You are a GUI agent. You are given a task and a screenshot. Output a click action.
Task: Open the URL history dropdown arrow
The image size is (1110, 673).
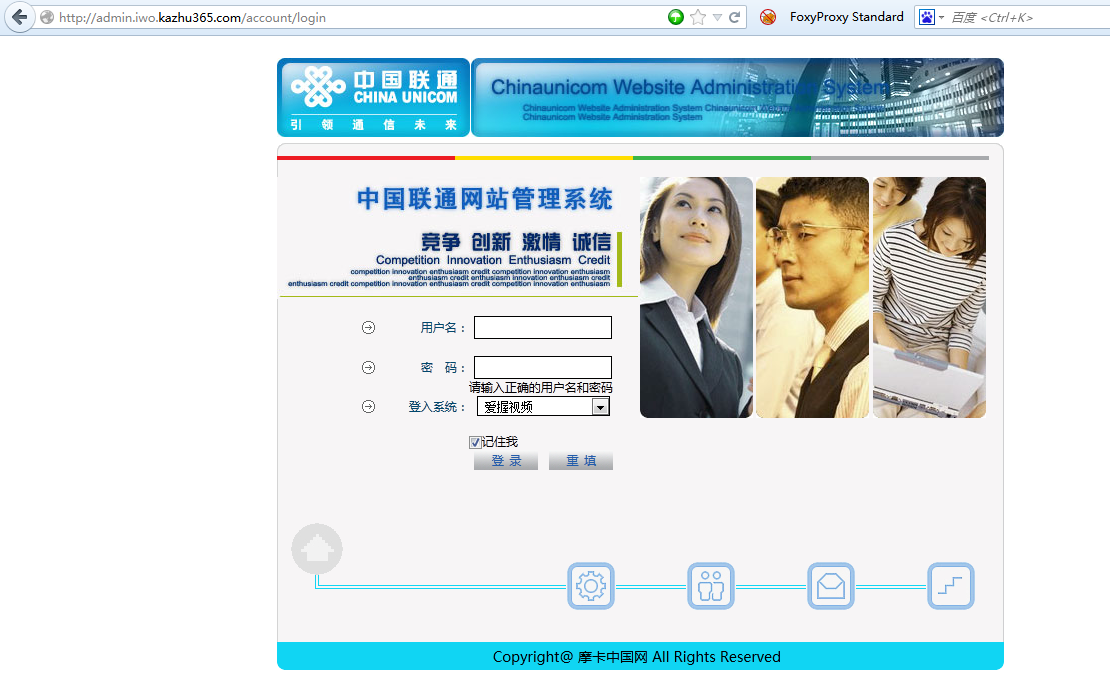tap(717, 18)
